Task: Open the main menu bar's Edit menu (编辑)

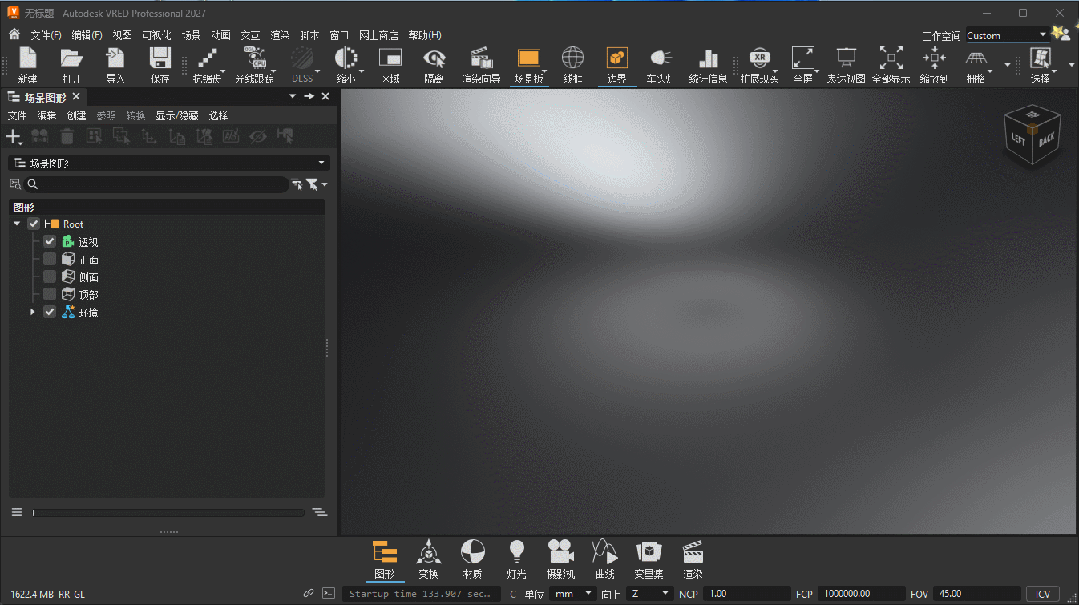Action: point(87,35)
